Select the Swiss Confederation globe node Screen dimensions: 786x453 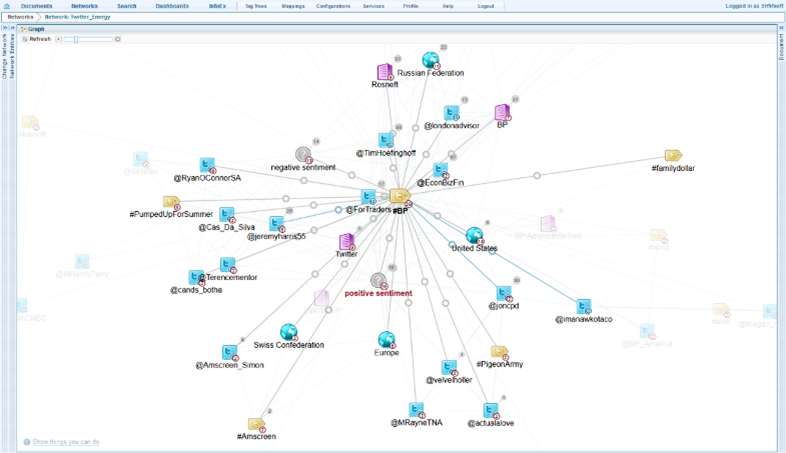289,332
